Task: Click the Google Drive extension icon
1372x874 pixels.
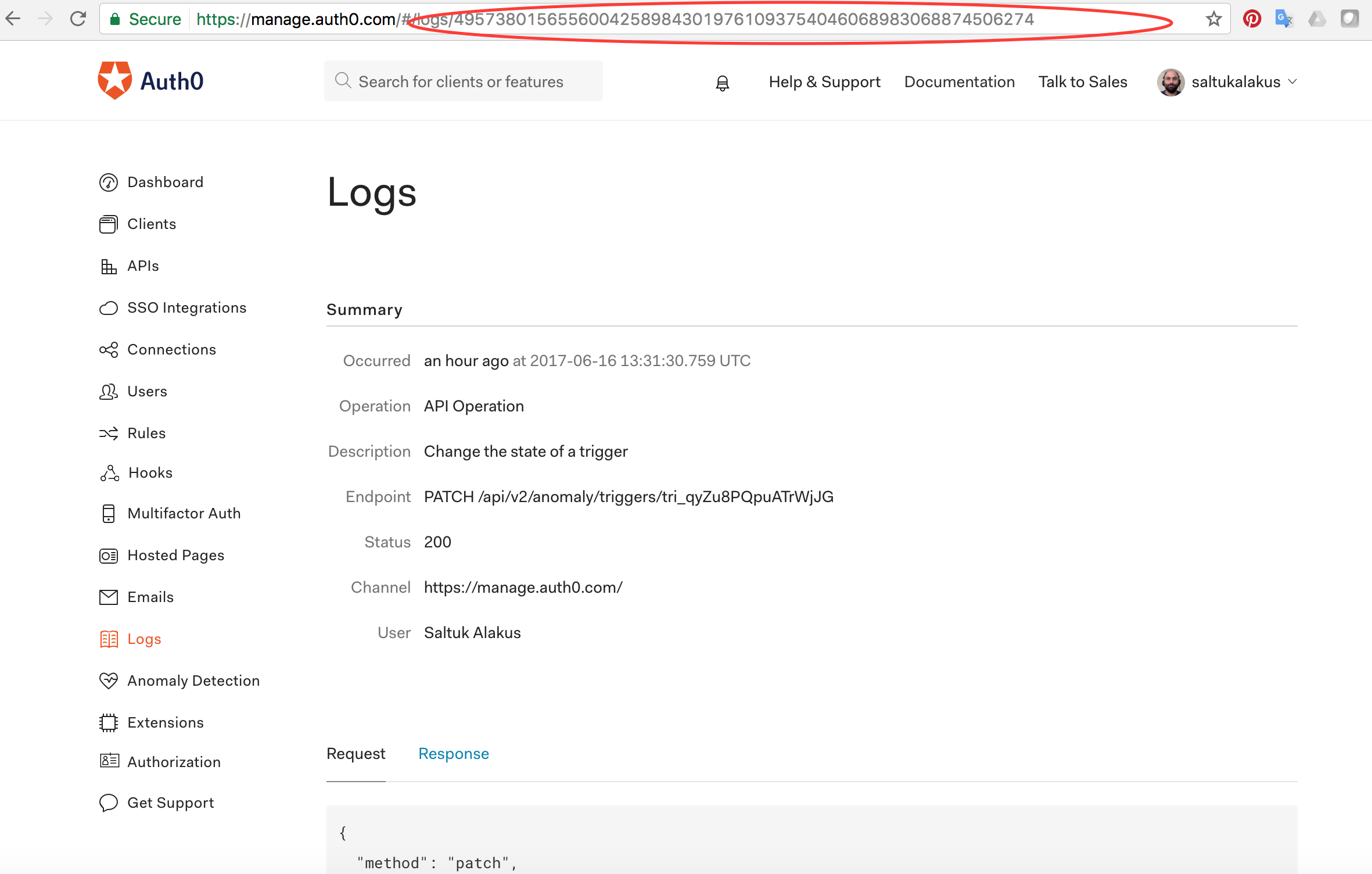Action: pyautogui.click(x=1317, y=19)
